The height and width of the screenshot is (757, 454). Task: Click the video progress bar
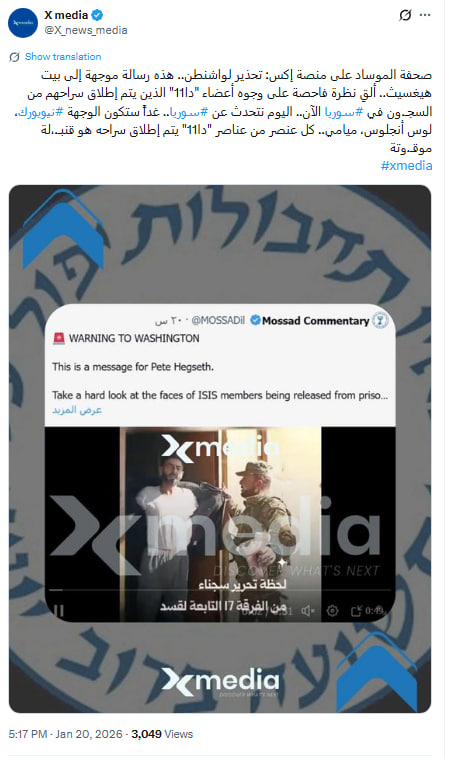220,590
